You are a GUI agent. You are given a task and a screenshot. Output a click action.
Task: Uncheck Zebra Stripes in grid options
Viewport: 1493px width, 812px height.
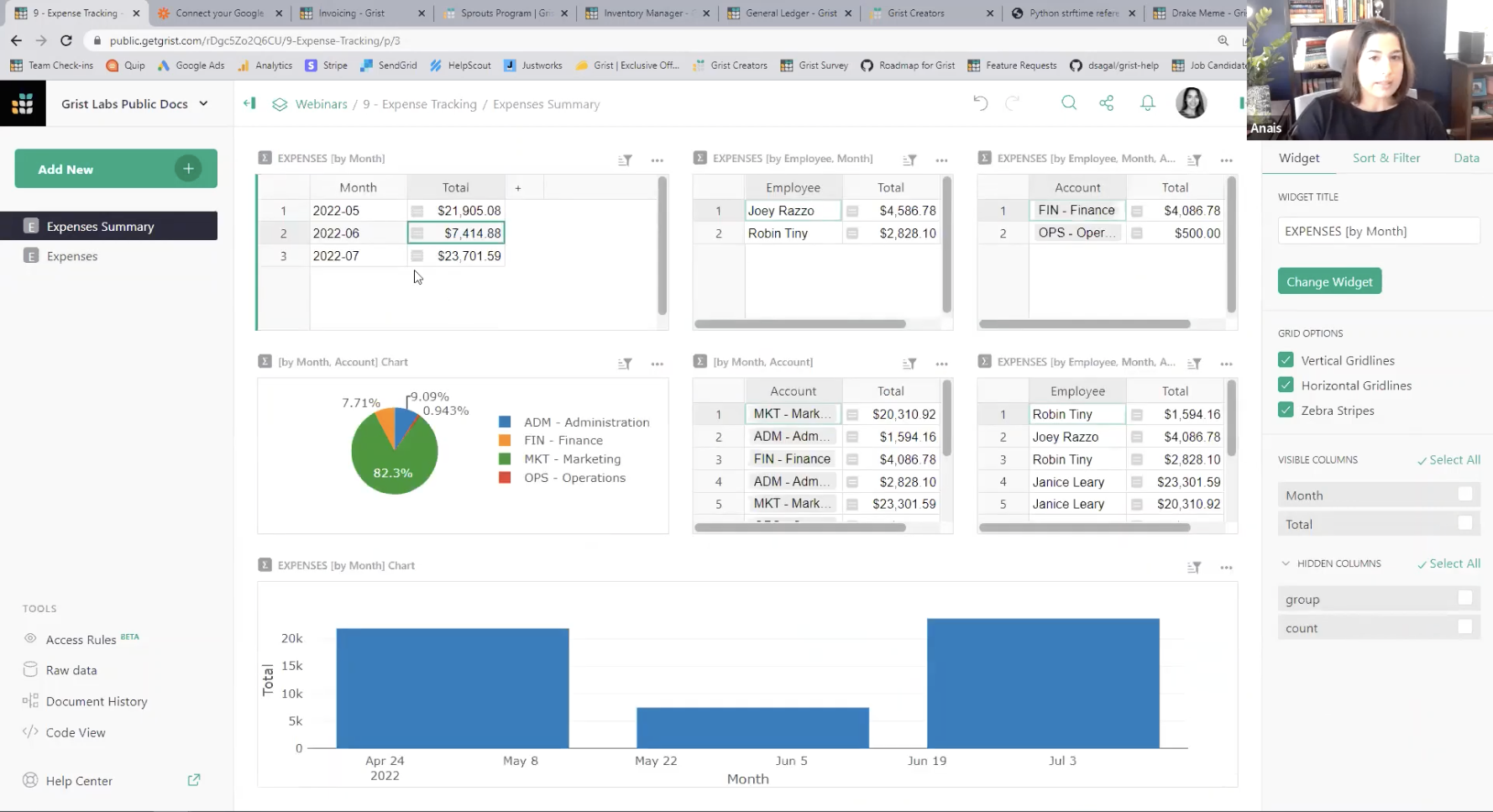(x=1286, y=410)
